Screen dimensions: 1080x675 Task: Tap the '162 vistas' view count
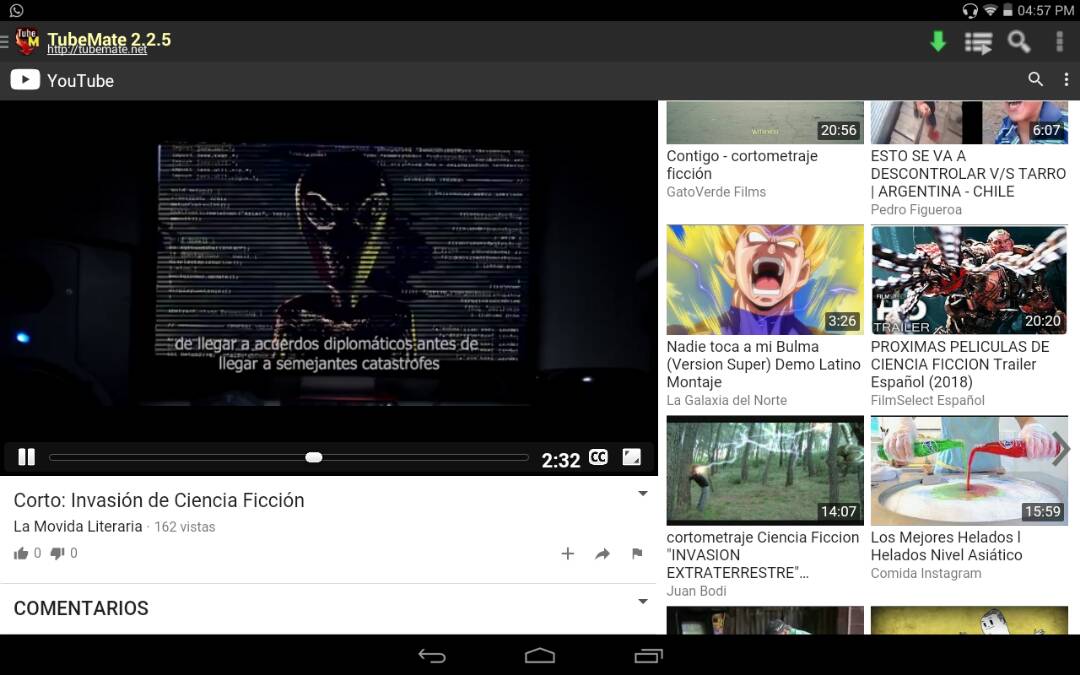click(x=185, y=527)
